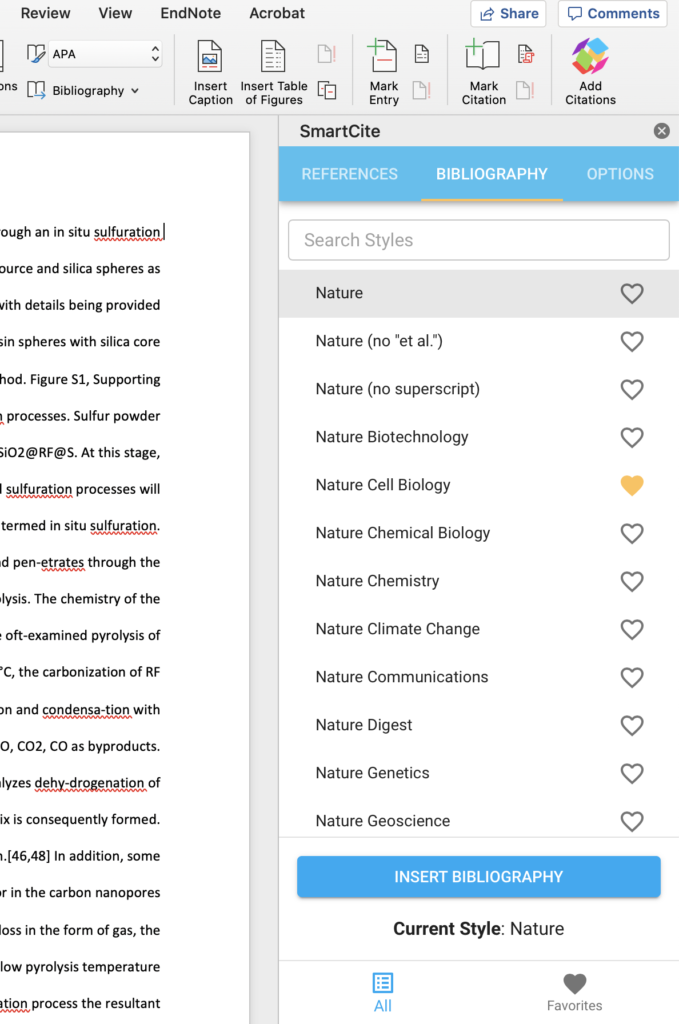
Task: Click the Insert Table of Figures icon
Action: point(273,56)
